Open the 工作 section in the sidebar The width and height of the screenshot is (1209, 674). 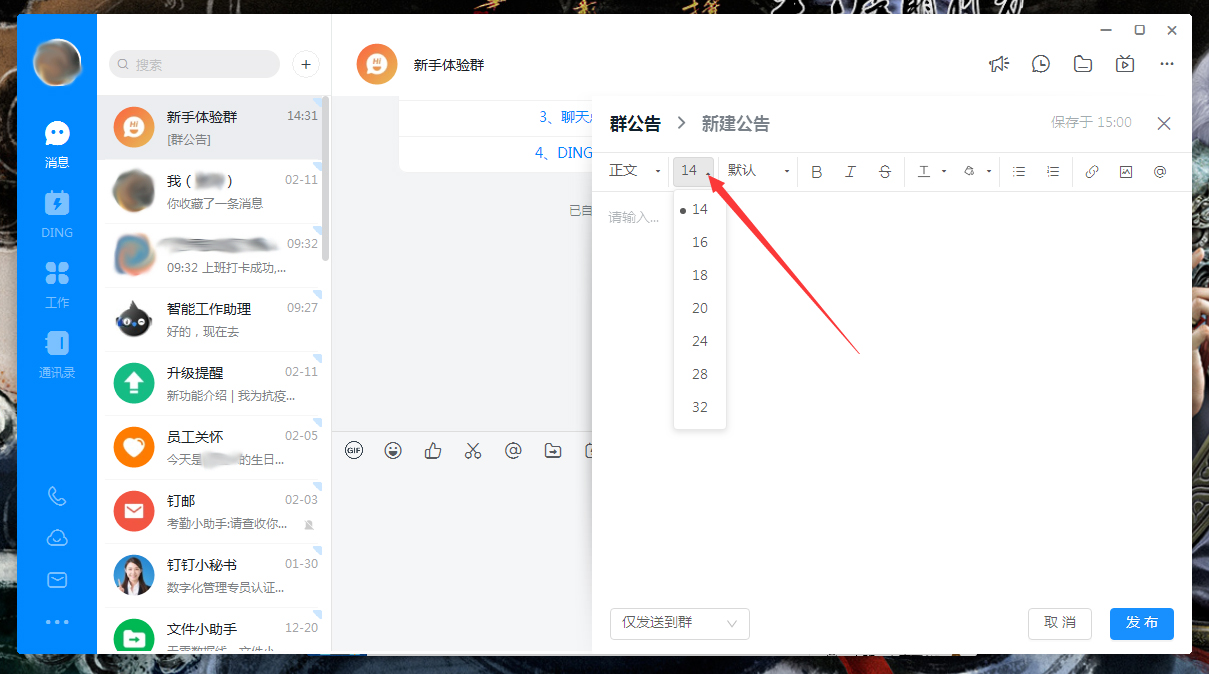coord(57,284)
